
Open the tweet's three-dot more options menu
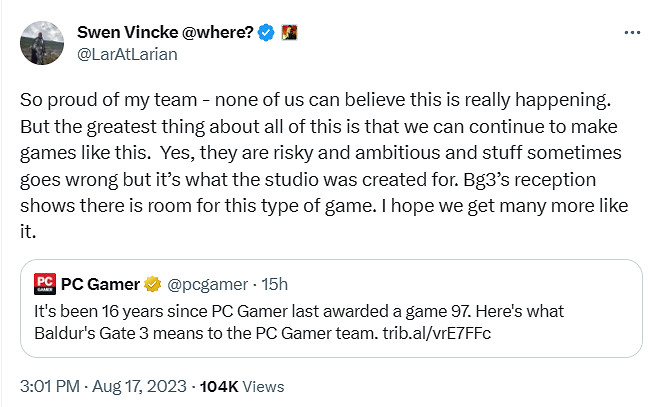pos(631,32)
